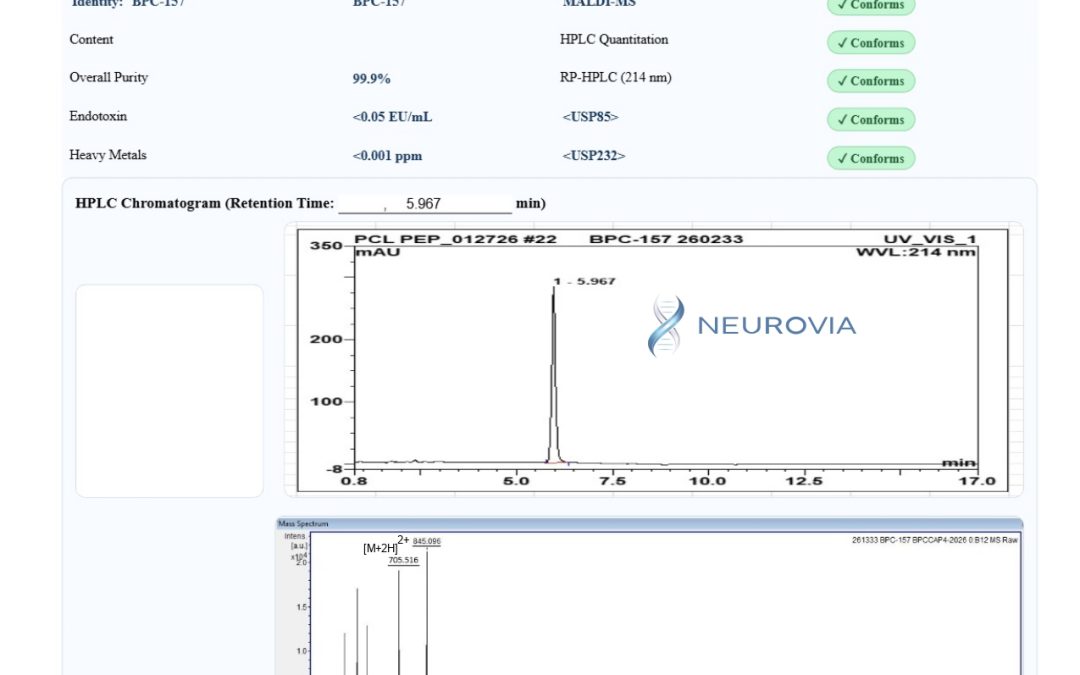Click the "HPLC Chromatogram (Retention Time:" heading
1080x675 pixels.
click(x=205, y=203)
